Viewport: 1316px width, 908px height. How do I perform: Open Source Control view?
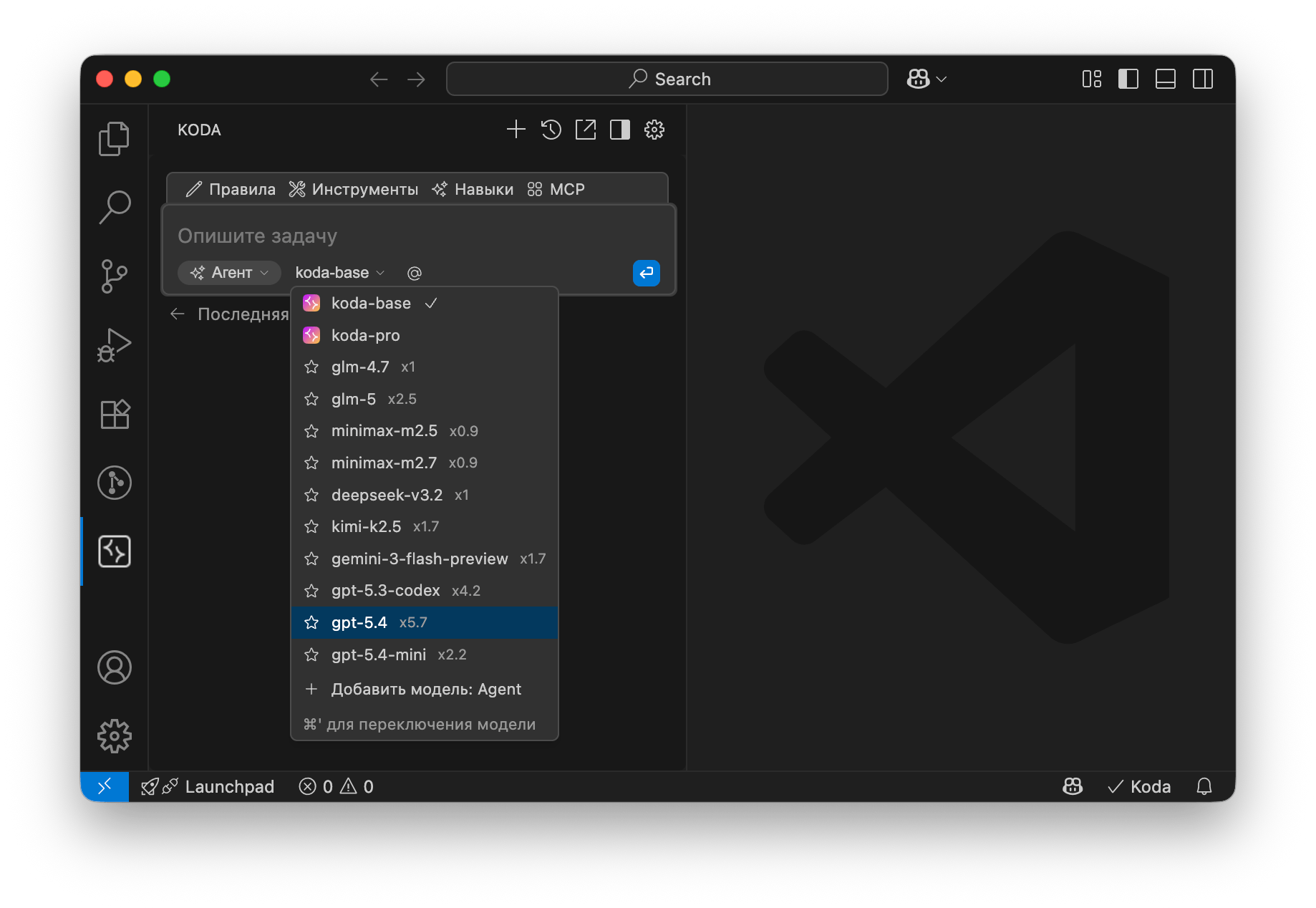115,276
